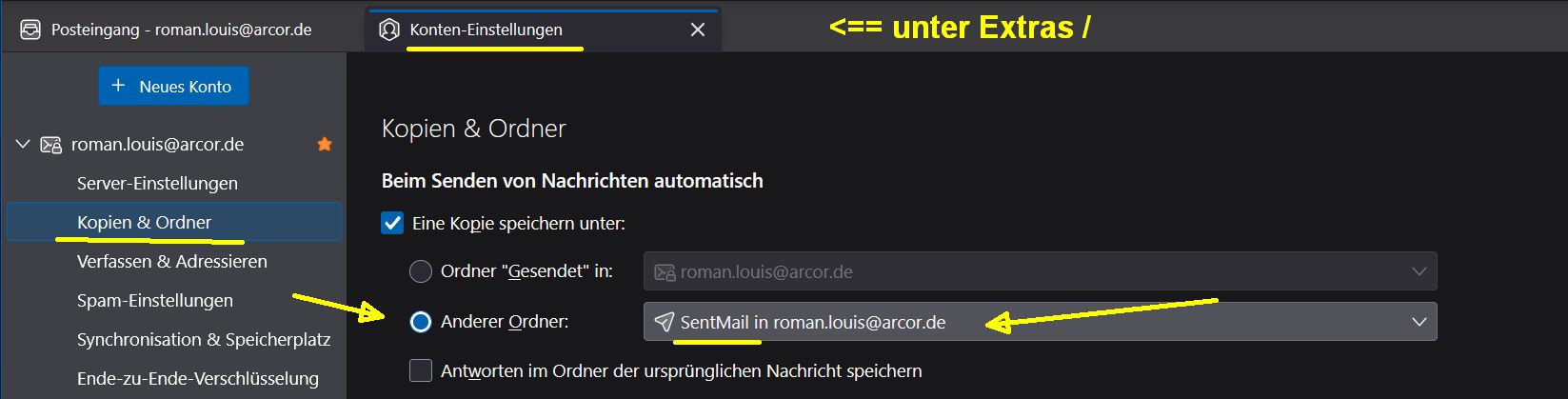Go to Ende-zu-Ende-Verschlüsselung settings
The image size is (1568, 399).
tap(198, 378)
